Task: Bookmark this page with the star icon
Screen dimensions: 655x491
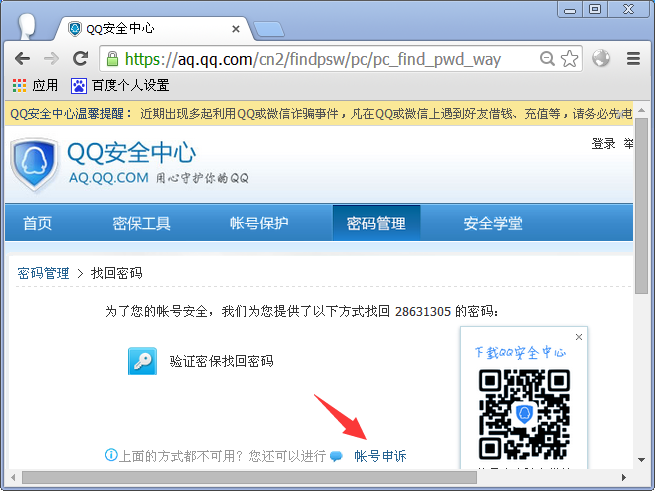Action: click(569, 59)
